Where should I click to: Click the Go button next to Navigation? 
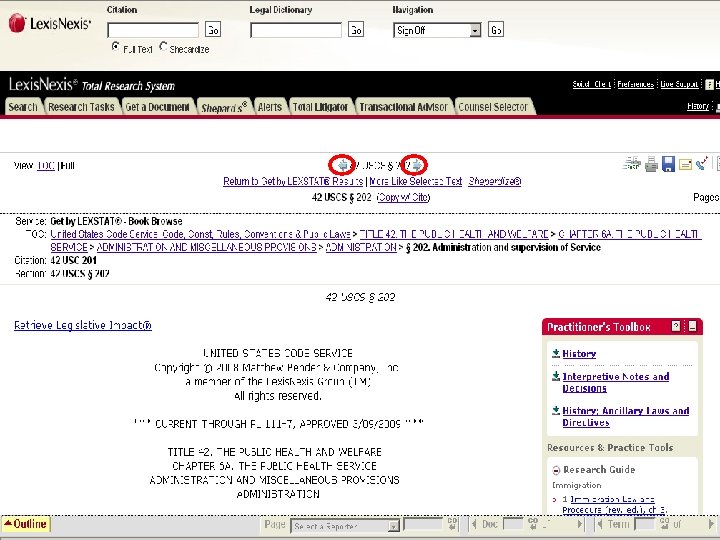pyautogui.click(x=496, y=30)
